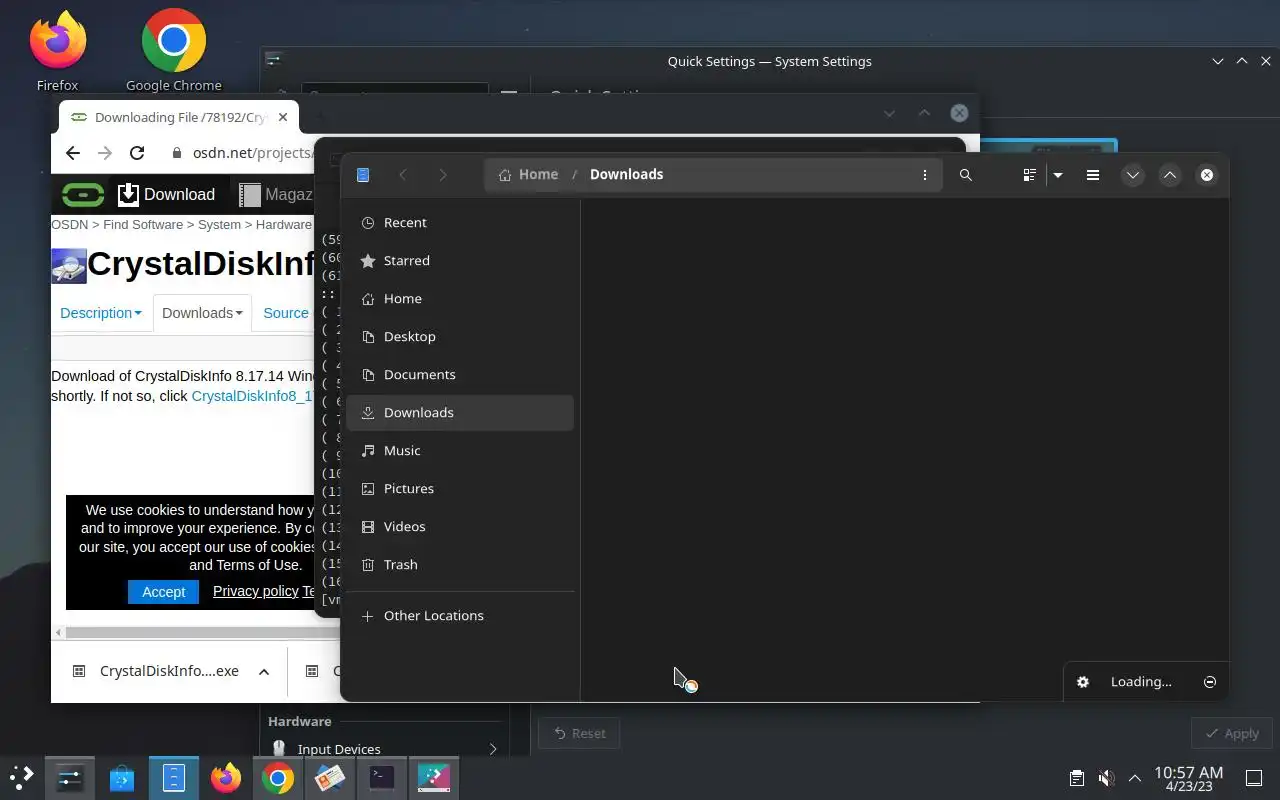Image resolution: width=1280 pixels, height=800 pixels.
Task: Open Recent in Files sidebar
Action: [460, 223]
